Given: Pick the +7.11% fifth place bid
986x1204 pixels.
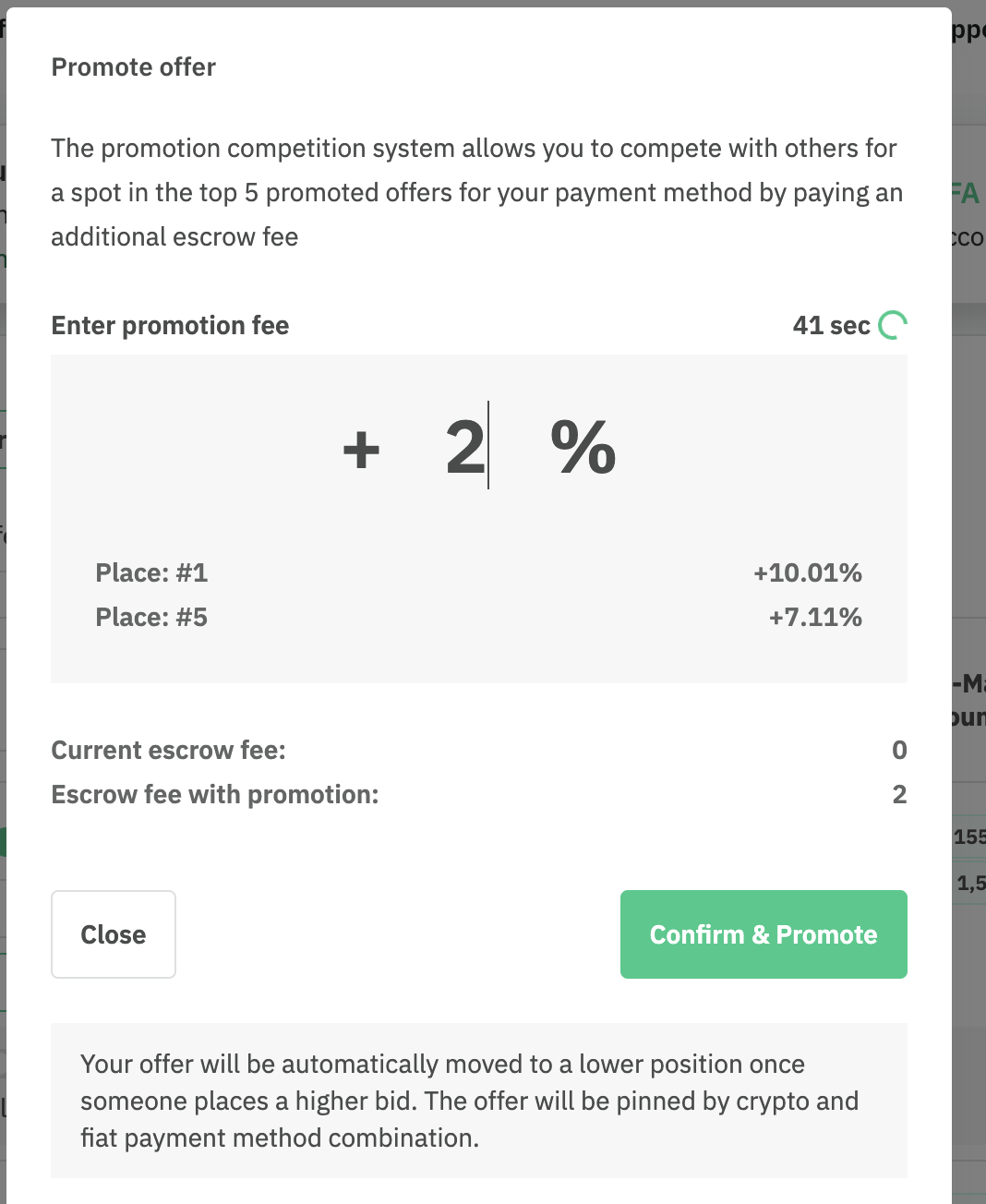Looking at the screenshot, I should 815,617.
